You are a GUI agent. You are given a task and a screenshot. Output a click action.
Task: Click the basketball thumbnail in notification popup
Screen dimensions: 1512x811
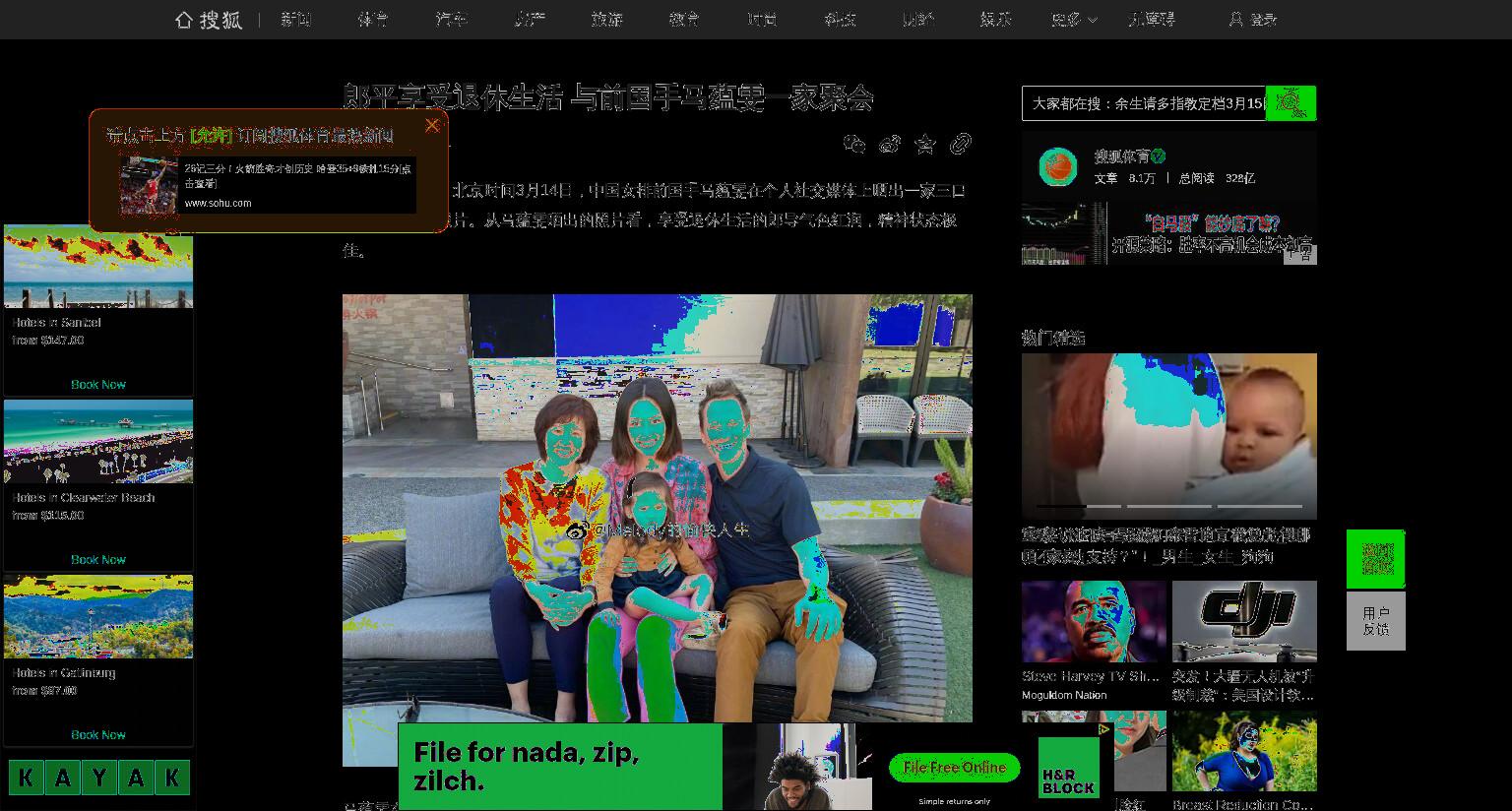149,185
